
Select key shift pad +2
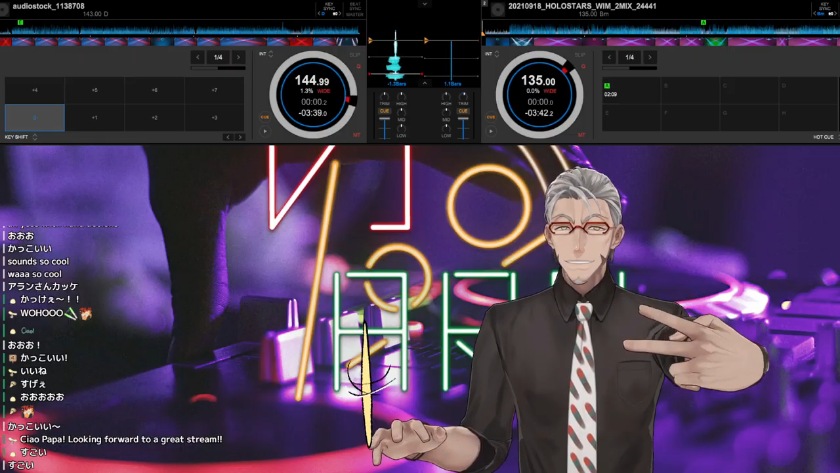[x=155, y=117]
